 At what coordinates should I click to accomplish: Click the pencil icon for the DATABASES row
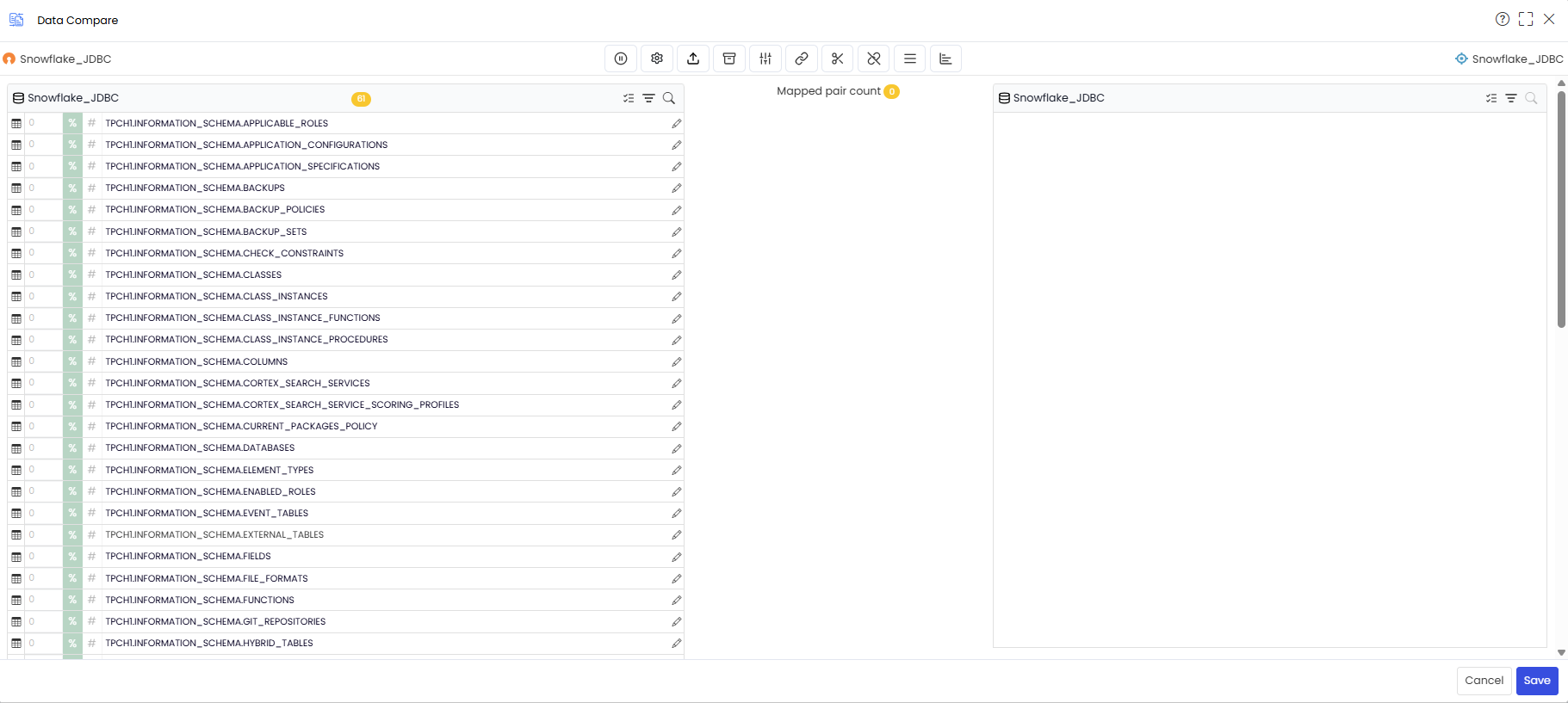click(x=677, y=448)
